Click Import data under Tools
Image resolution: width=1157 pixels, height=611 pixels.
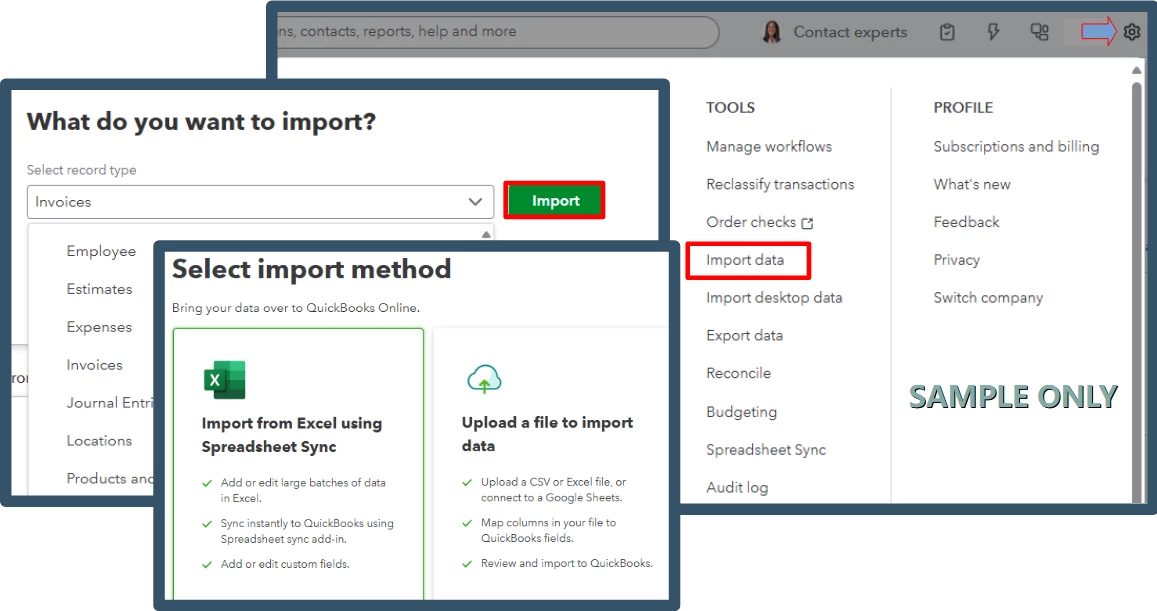tap(745, 260)
